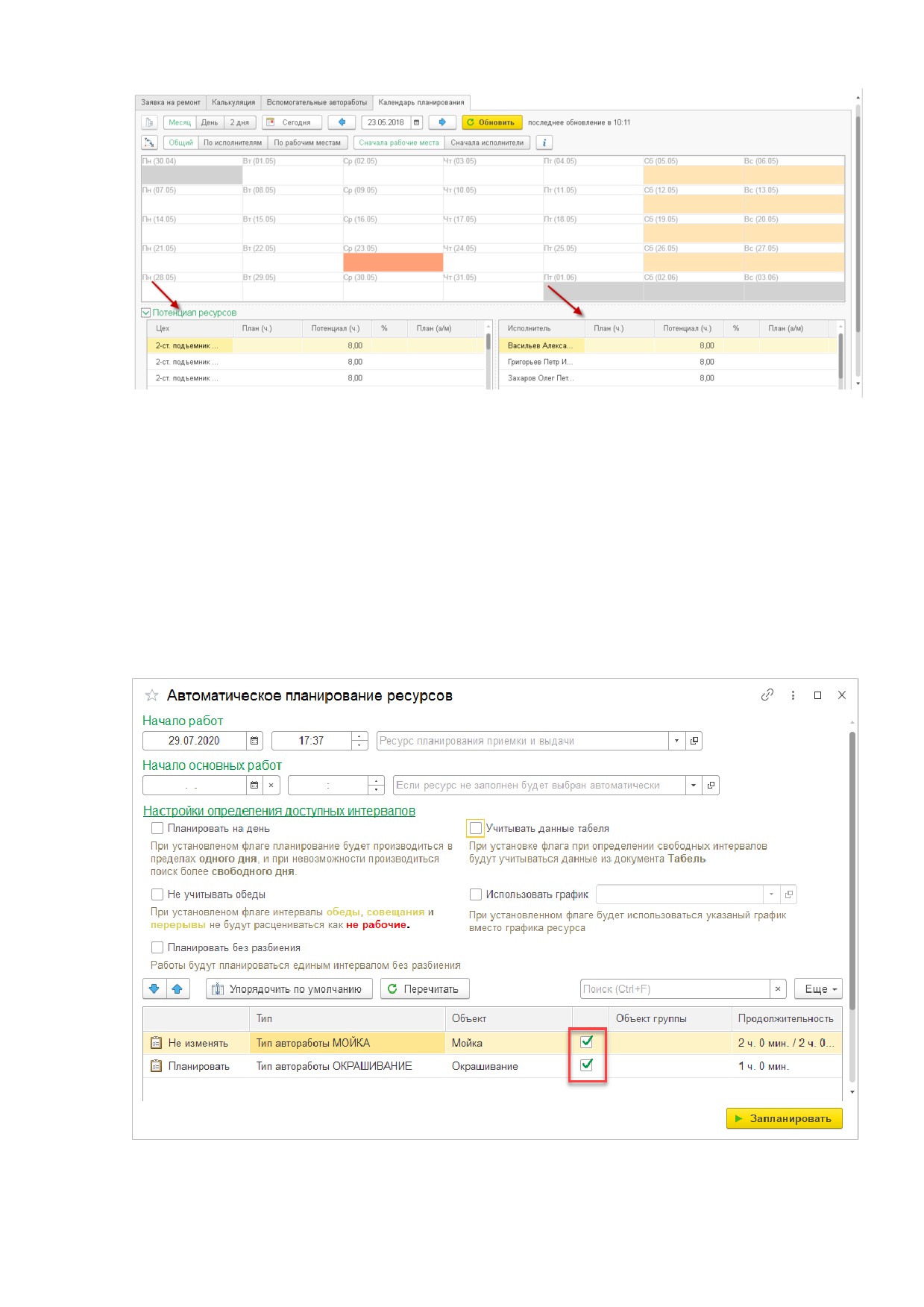This screenshot has height=1307, width=924.
Task: Open Настройки определения доступных интервалов link
Action: [279, 811]
